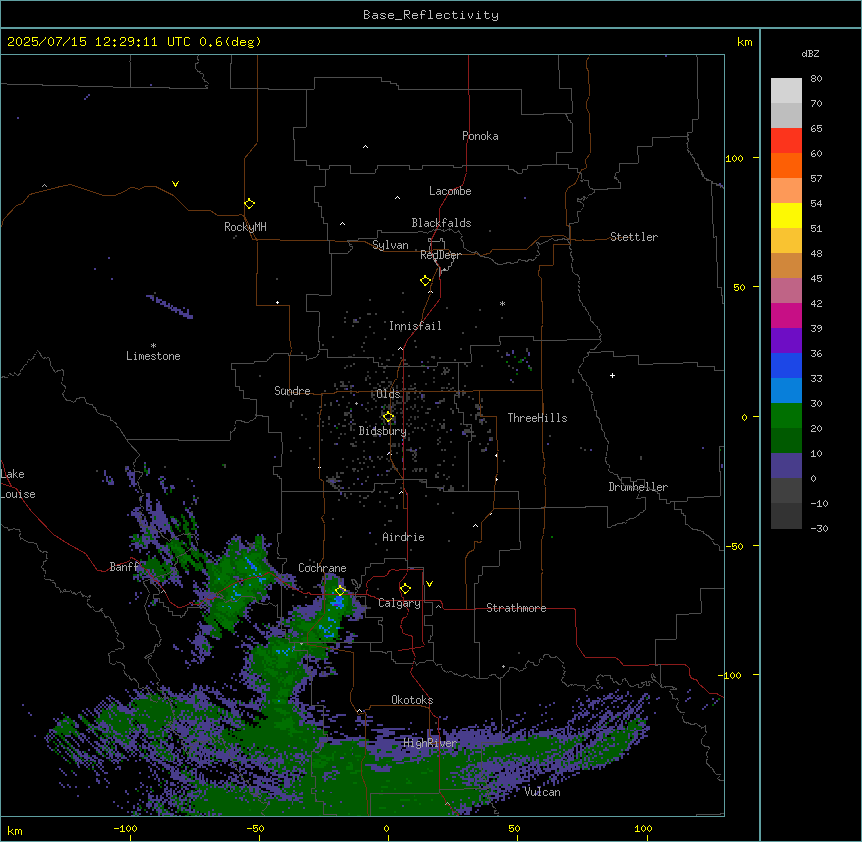This screenshot has height=842, width=862.
Task: Click the purple echo streak northeast of Limestone
Action: (170, 306)
